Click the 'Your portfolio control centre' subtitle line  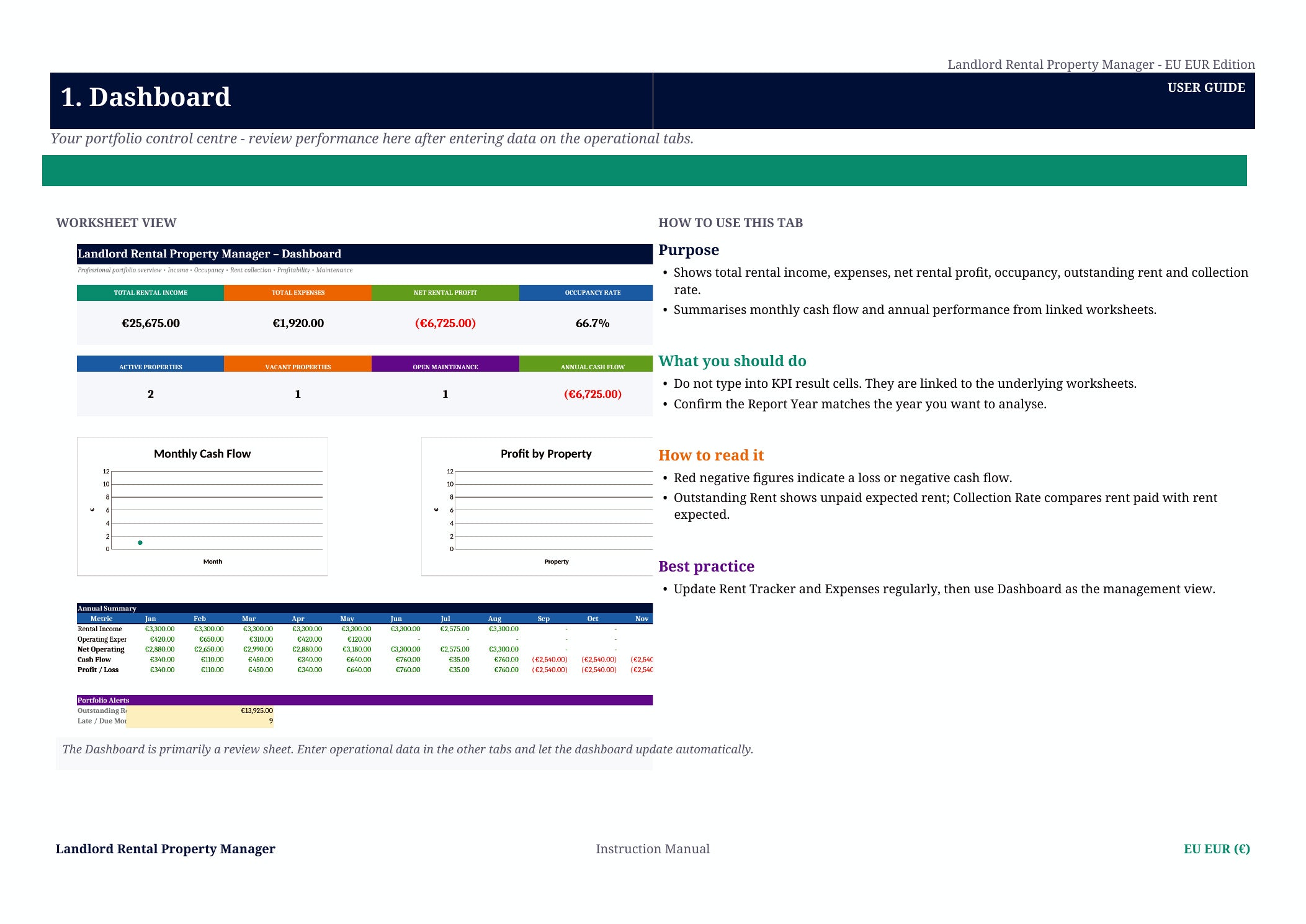[372, 138]
